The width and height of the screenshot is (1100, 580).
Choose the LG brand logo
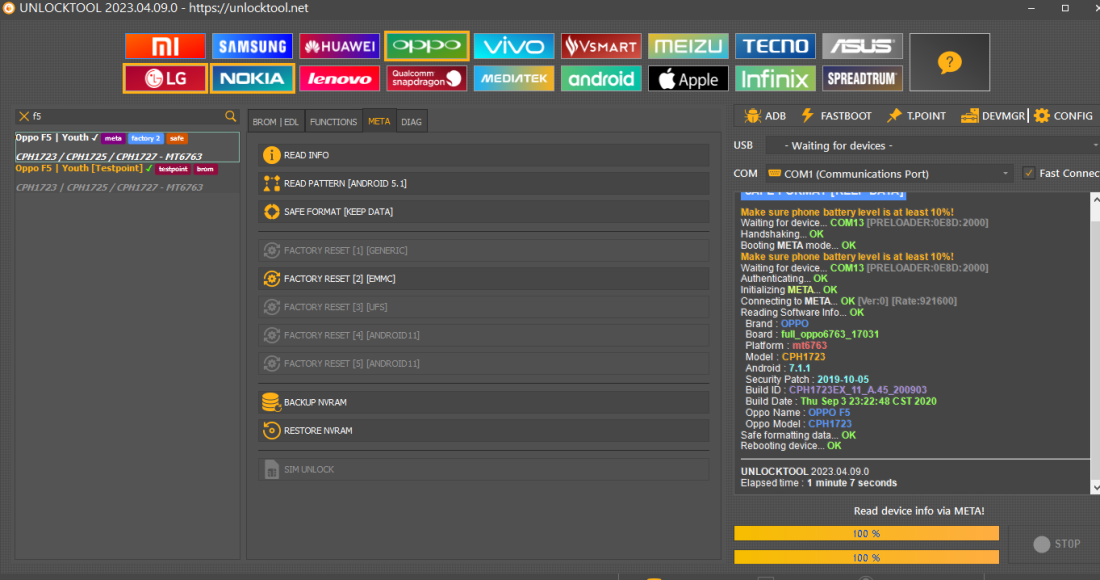pyautogui.click(x=165, y=79)
